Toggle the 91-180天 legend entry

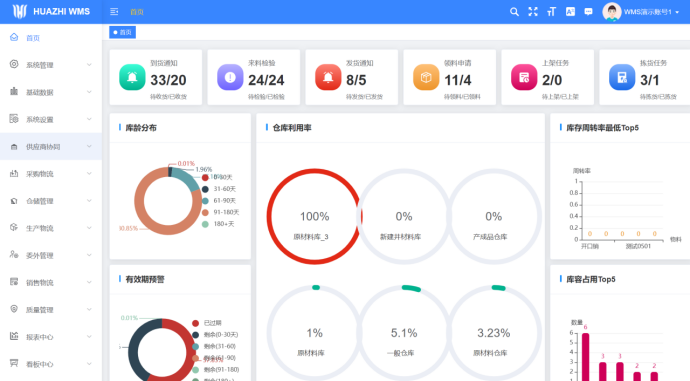[220, 212]
